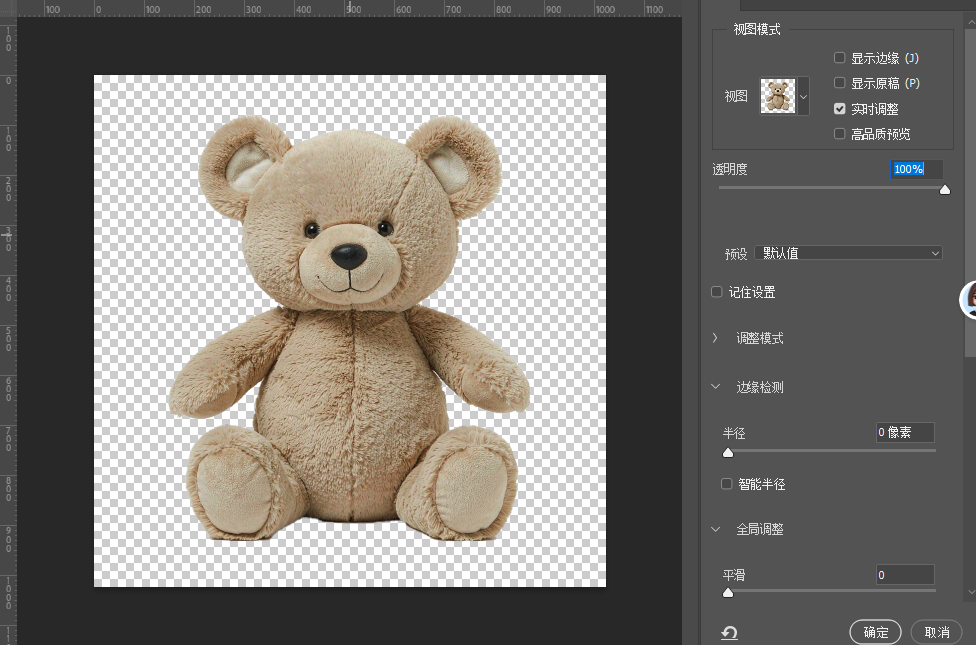This screenshot has height=645, width=976.
Task: Uncheck the 实时调整 checkbox
Action: pos(840,108)
